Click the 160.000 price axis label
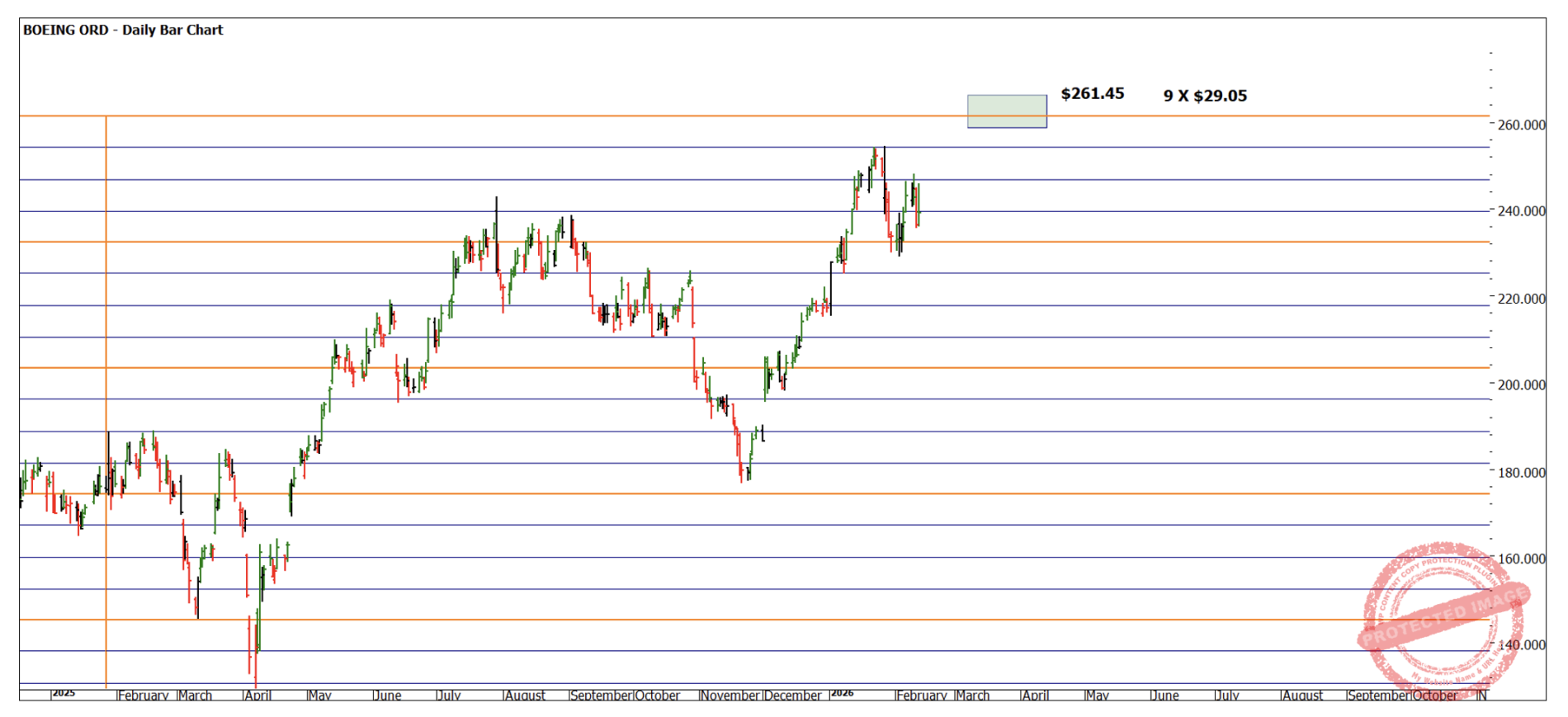The image size is (1568, 717). pos(1521,559)
